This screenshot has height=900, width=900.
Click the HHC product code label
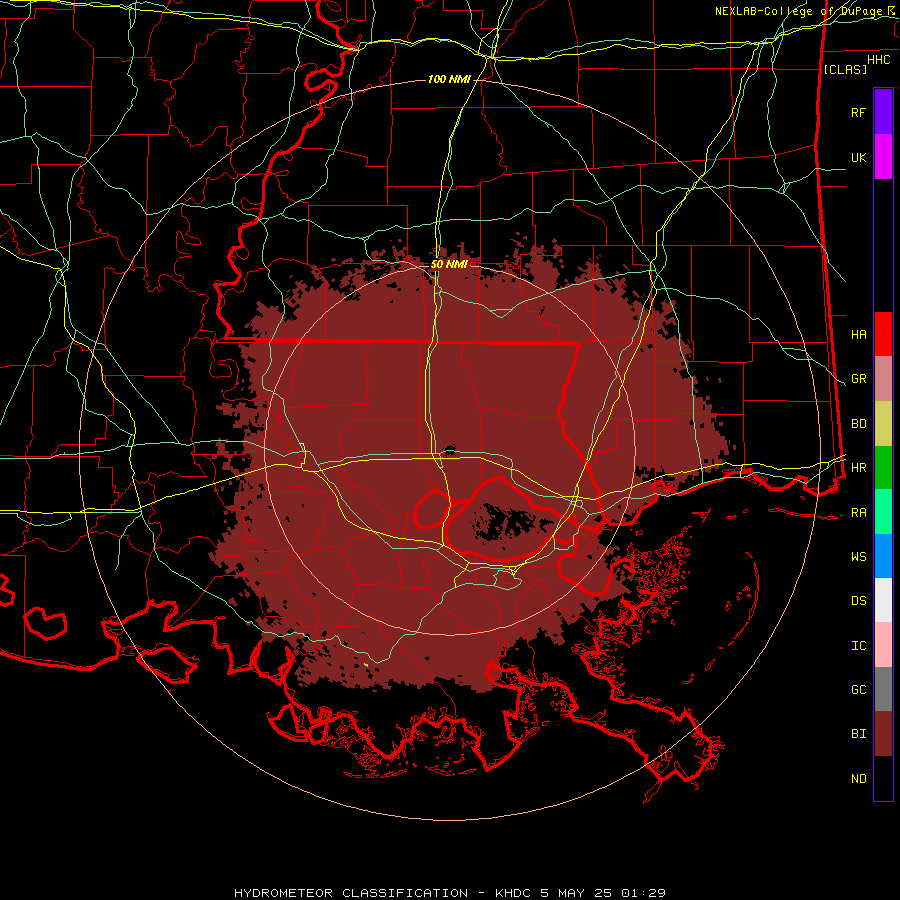coord(879,60)
